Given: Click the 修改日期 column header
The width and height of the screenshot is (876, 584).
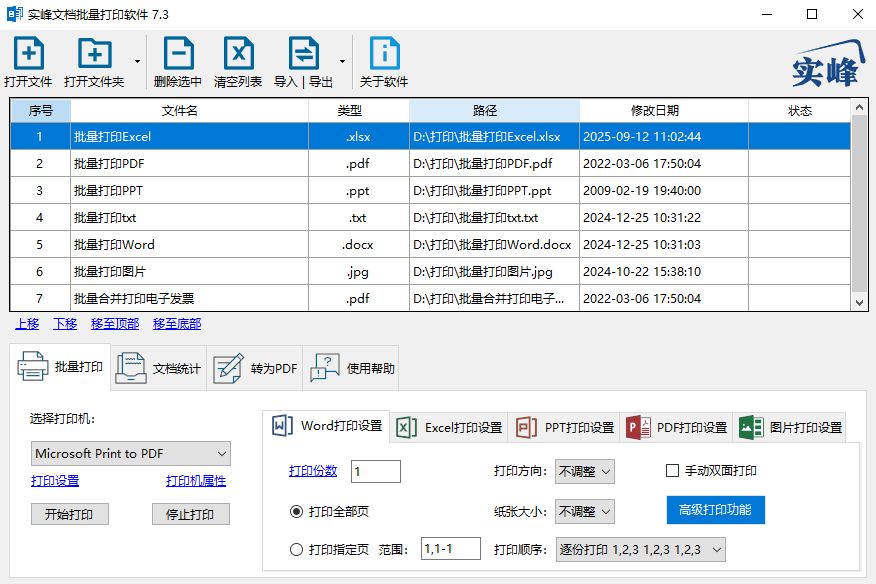Looking at the screenshot, I should pos(664,111).
